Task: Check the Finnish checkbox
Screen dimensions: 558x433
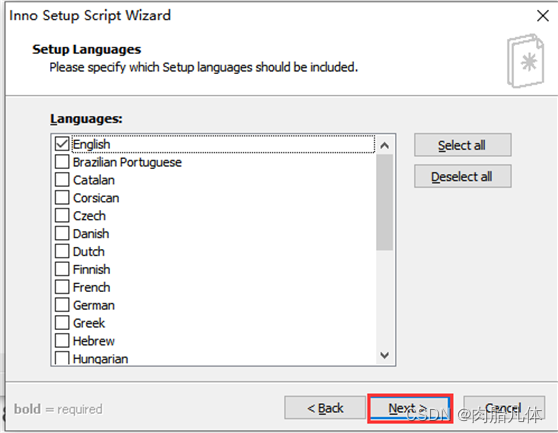Action: pyautogui.click(x=62, y=269)
